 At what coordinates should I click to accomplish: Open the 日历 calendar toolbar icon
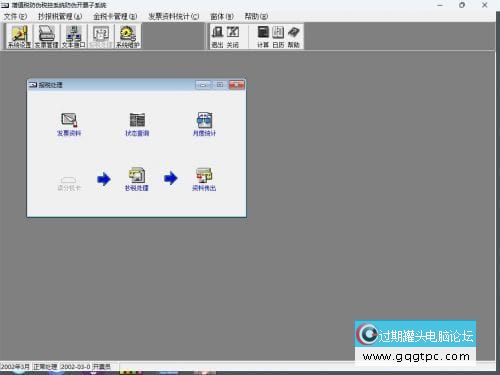point(278,37)
